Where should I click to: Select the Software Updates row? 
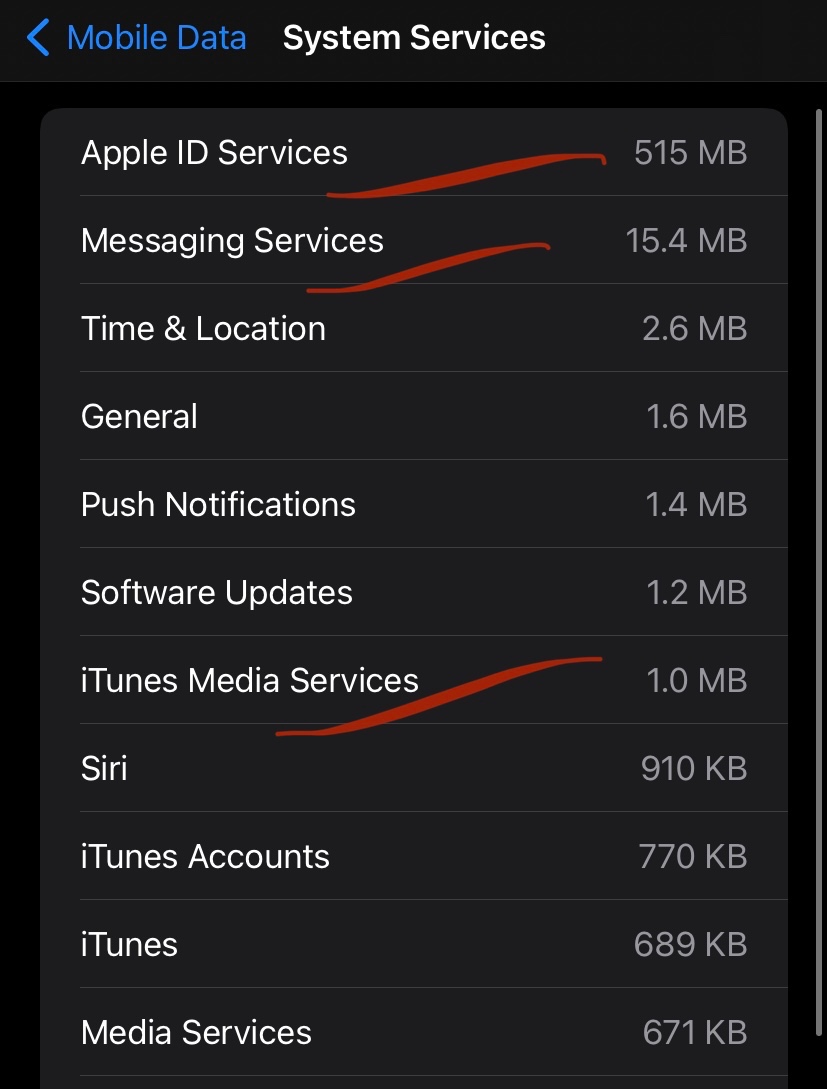coord(217,593)
